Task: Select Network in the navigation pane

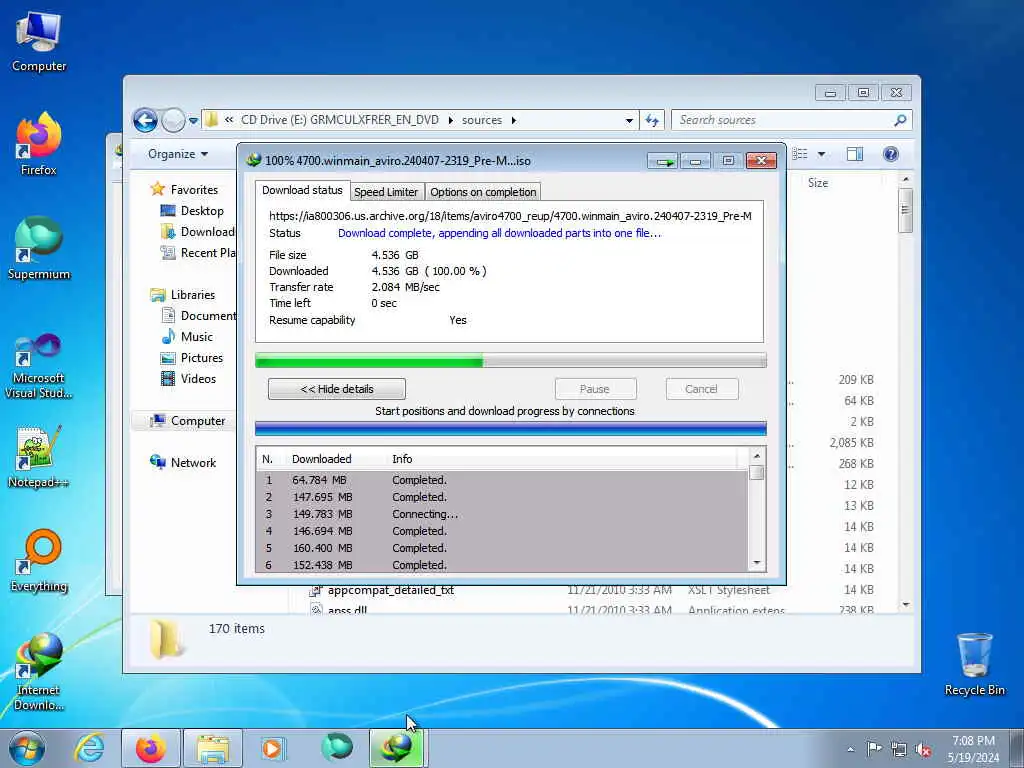Action: point(193,463)
